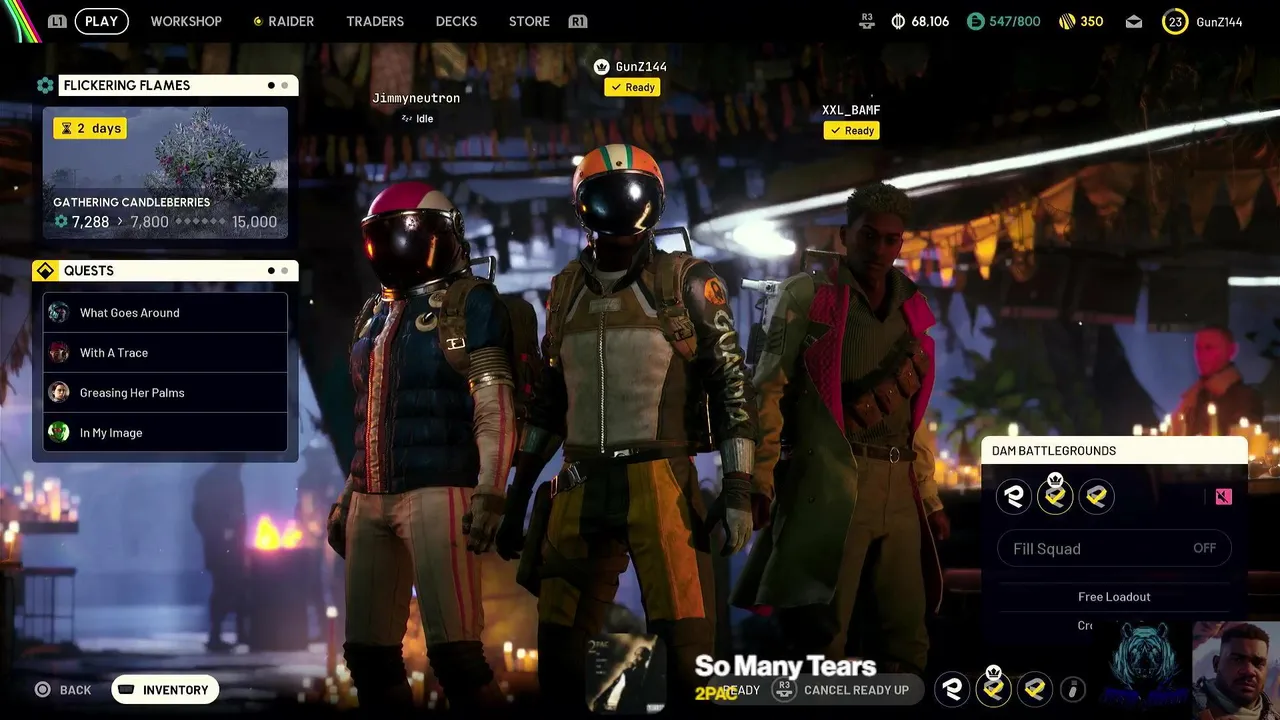Click the 2Pac album cover thumbnail
Viewport: 1280px width, 720px height.
(626, 673)
